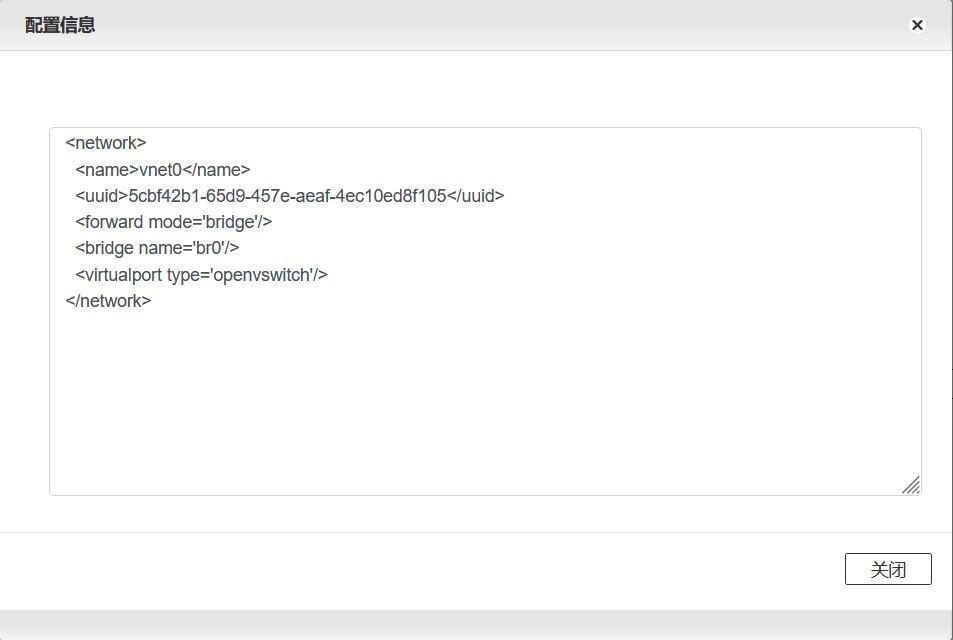Click the 配置信息 dialog title
The image size is (953, 640).
tap(60, 25)
